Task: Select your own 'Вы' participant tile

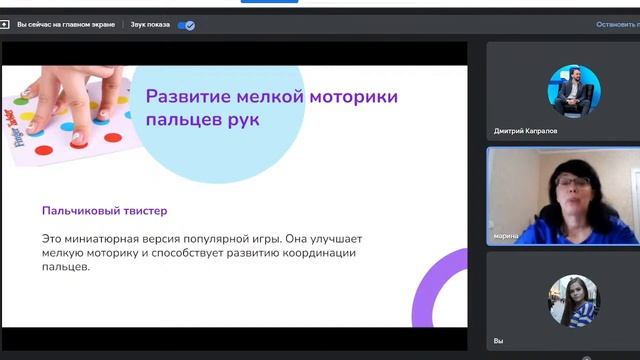Action: point(563,301)
